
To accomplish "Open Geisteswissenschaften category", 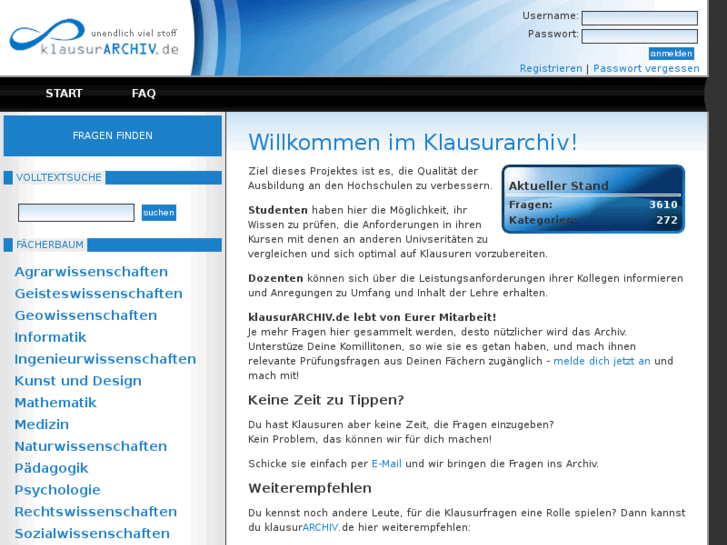I will [98, 293].
